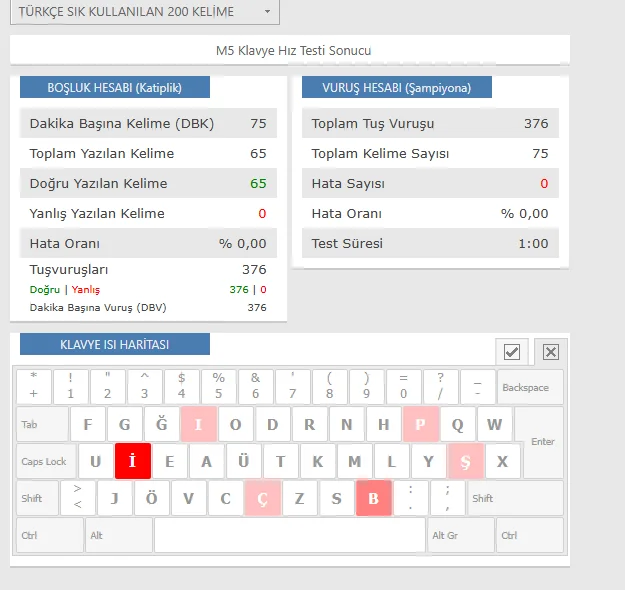Screen dimensions: 625x590
Task: Click the greater-than less-than key
Action: click(x=78, y=498)
